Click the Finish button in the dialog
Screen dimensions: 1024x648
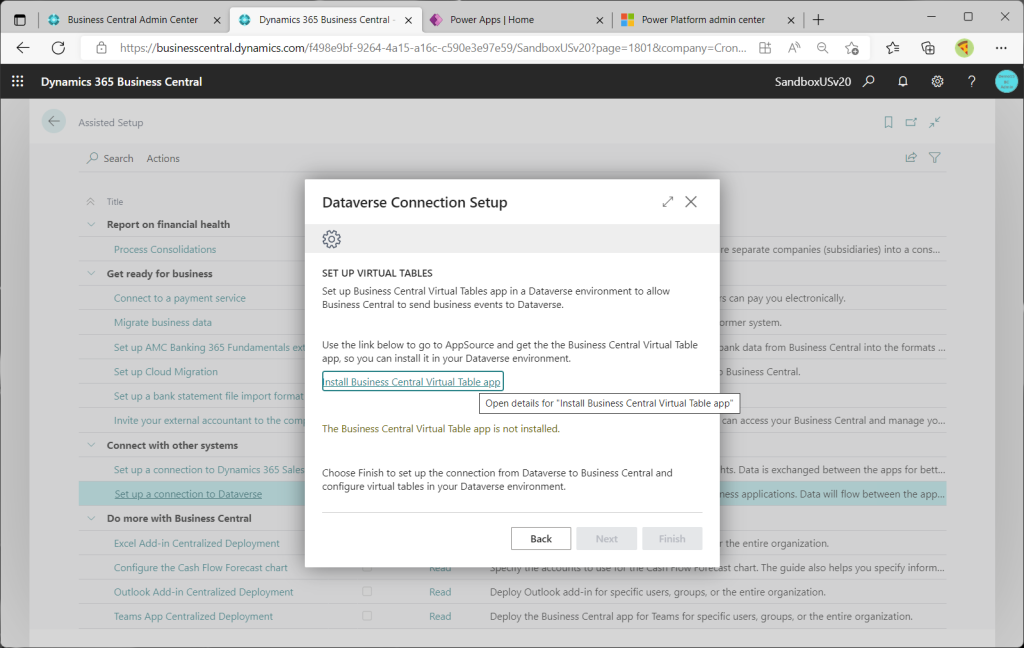pos(672,538)
